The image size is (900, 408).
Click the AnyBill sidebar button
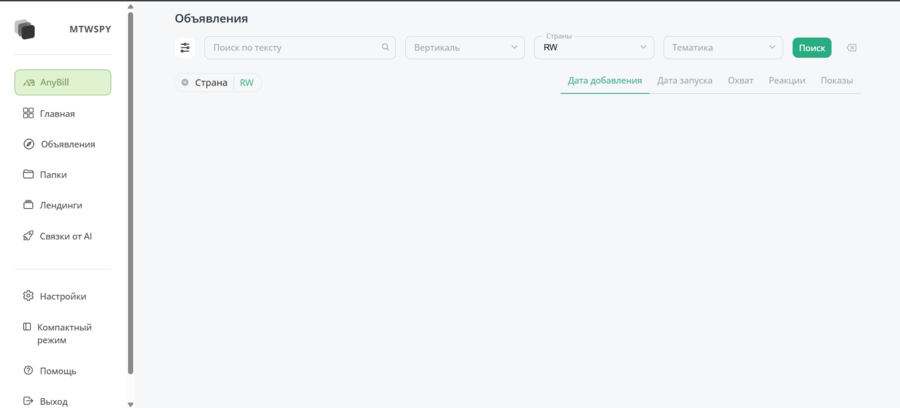click(62, 82)
